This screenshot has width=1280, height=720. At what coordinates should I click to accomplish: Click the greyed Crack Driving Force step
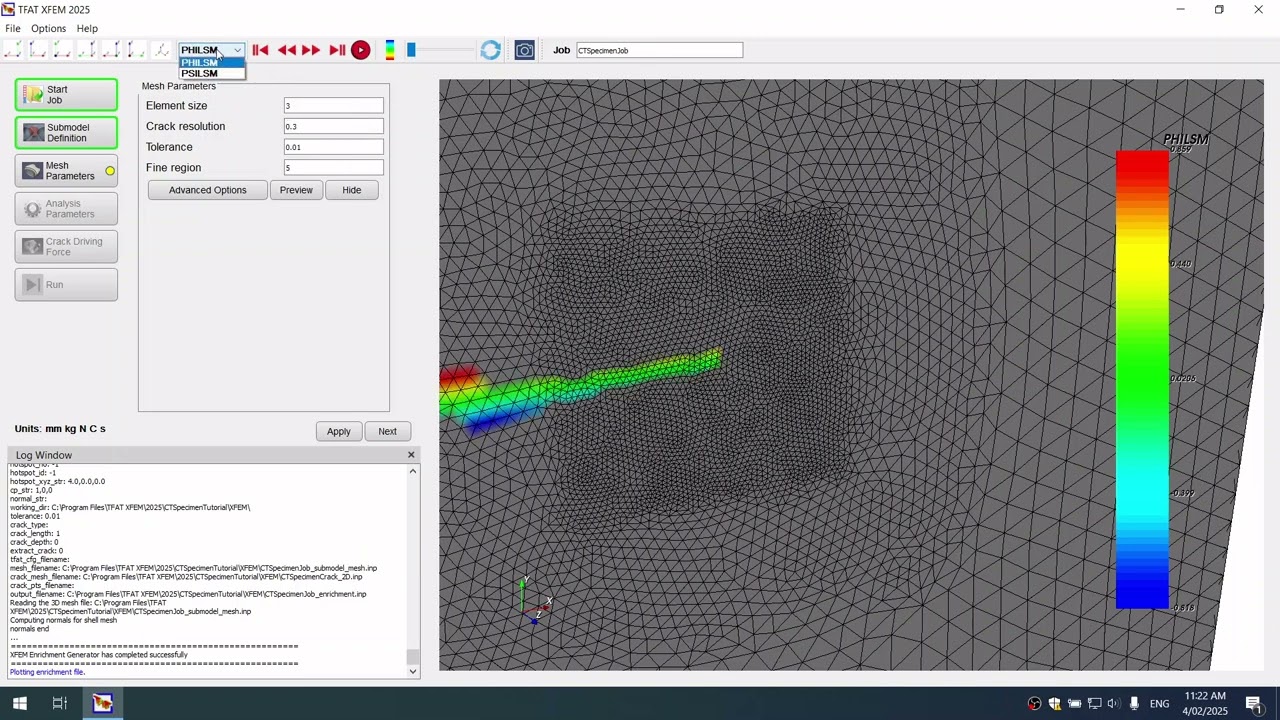[x=66, y=246]
